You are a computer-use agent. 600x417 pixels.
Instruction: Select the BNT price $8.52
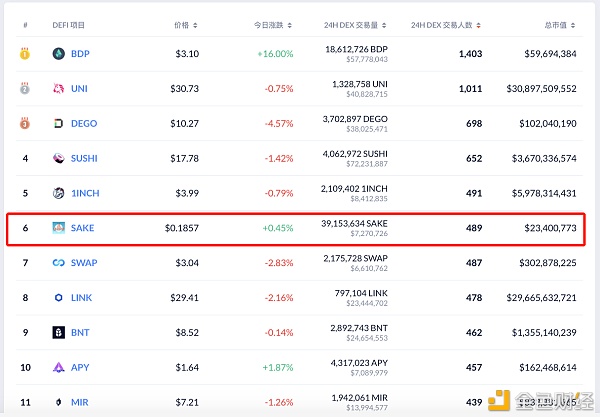coord(187,332)
